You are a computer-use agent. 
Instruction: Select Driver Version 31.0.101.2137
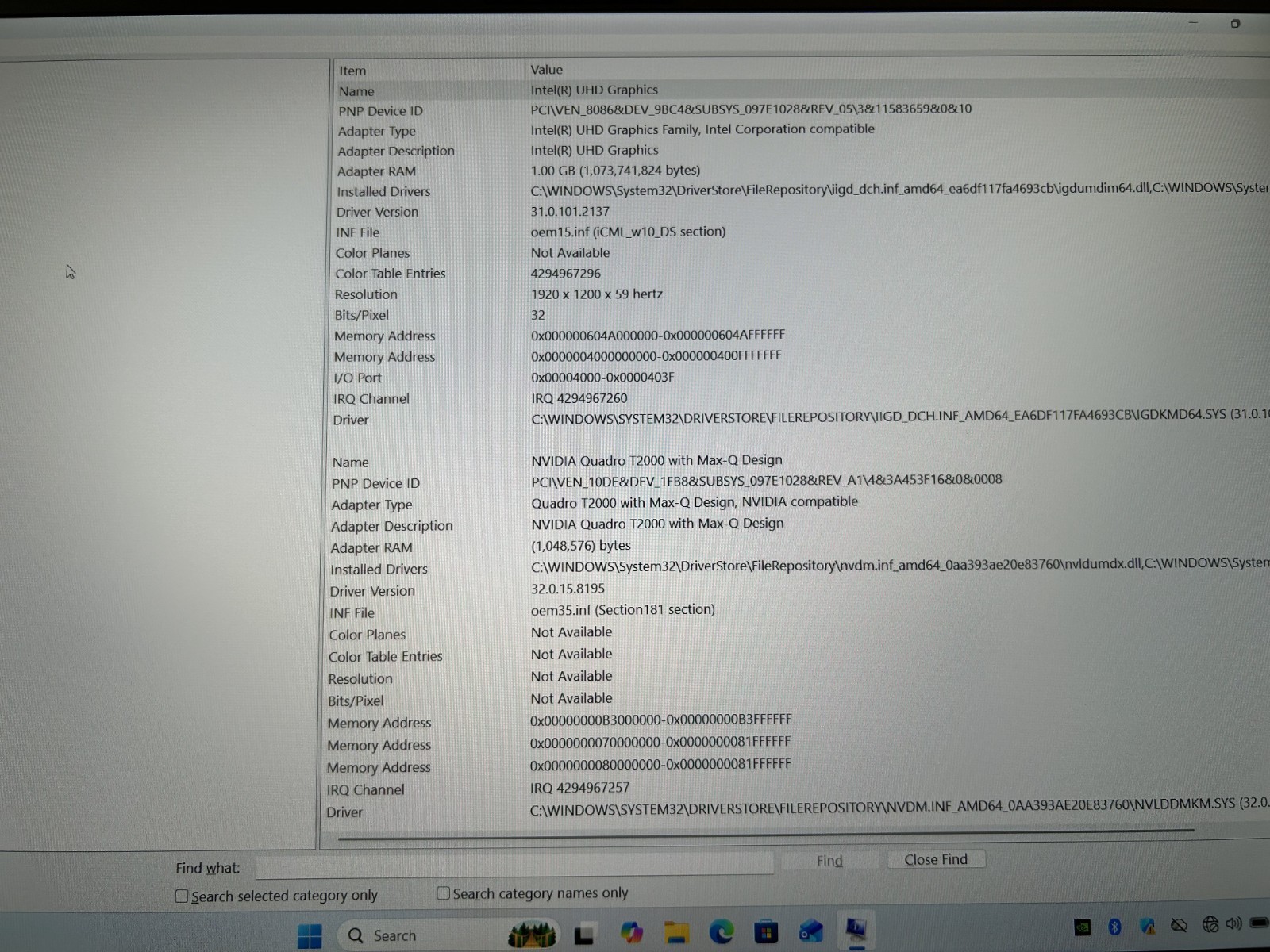570,211
